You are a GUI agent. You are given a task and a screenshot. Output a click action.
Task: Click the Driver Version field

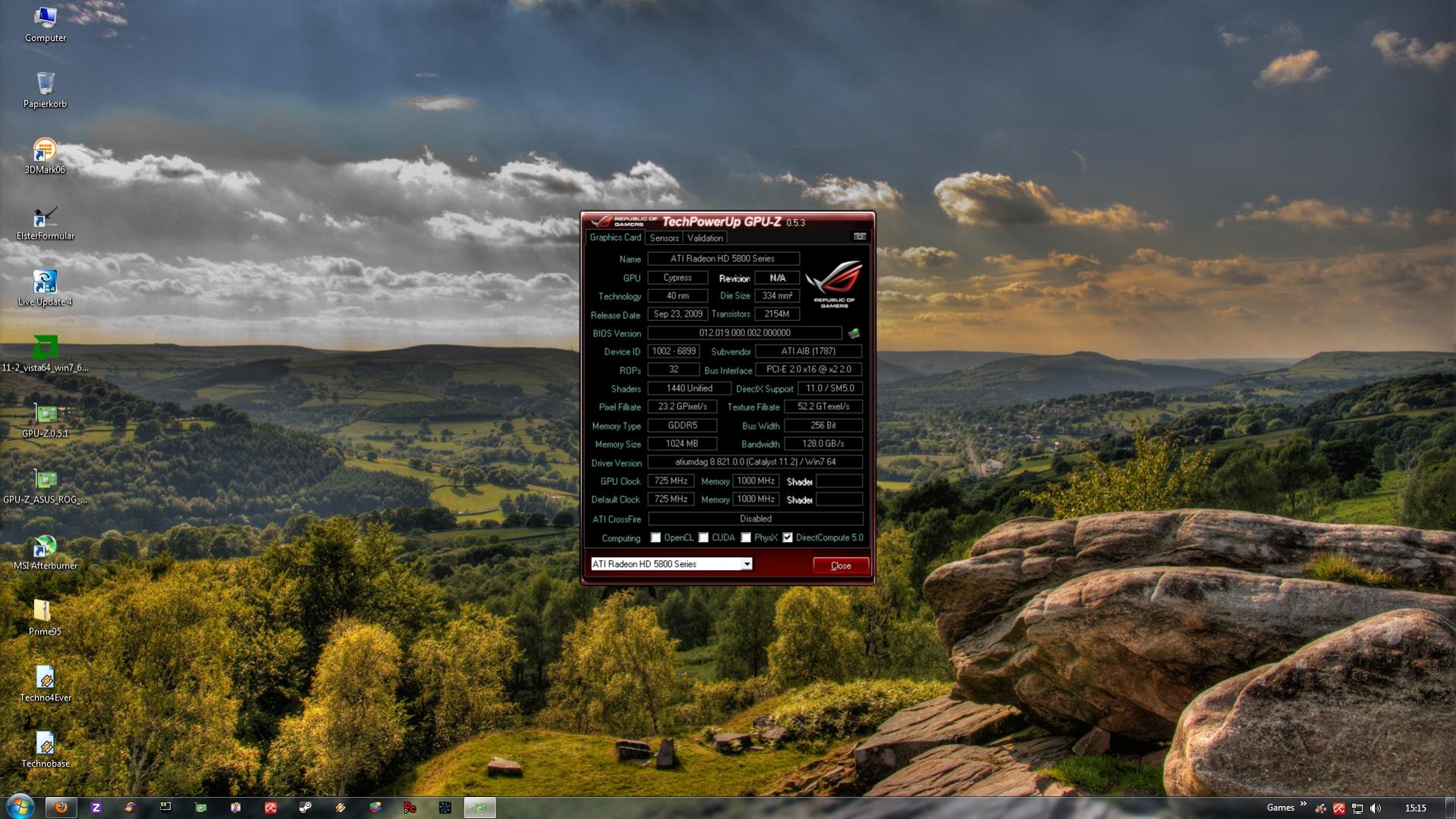pyautogui.click(x=755, y=462)
